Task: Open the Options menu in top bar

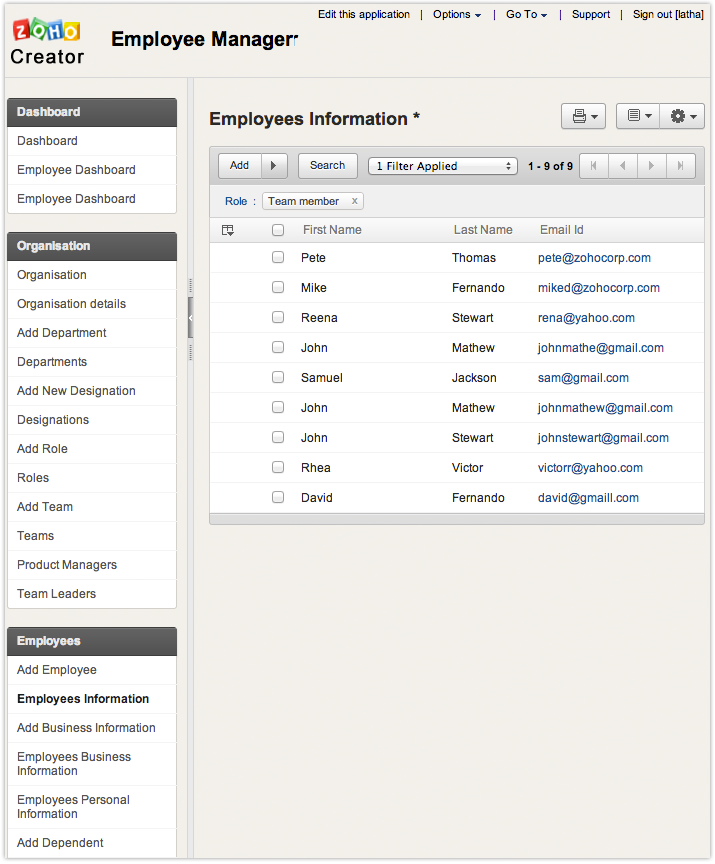Action: click(x=457, y=15)
